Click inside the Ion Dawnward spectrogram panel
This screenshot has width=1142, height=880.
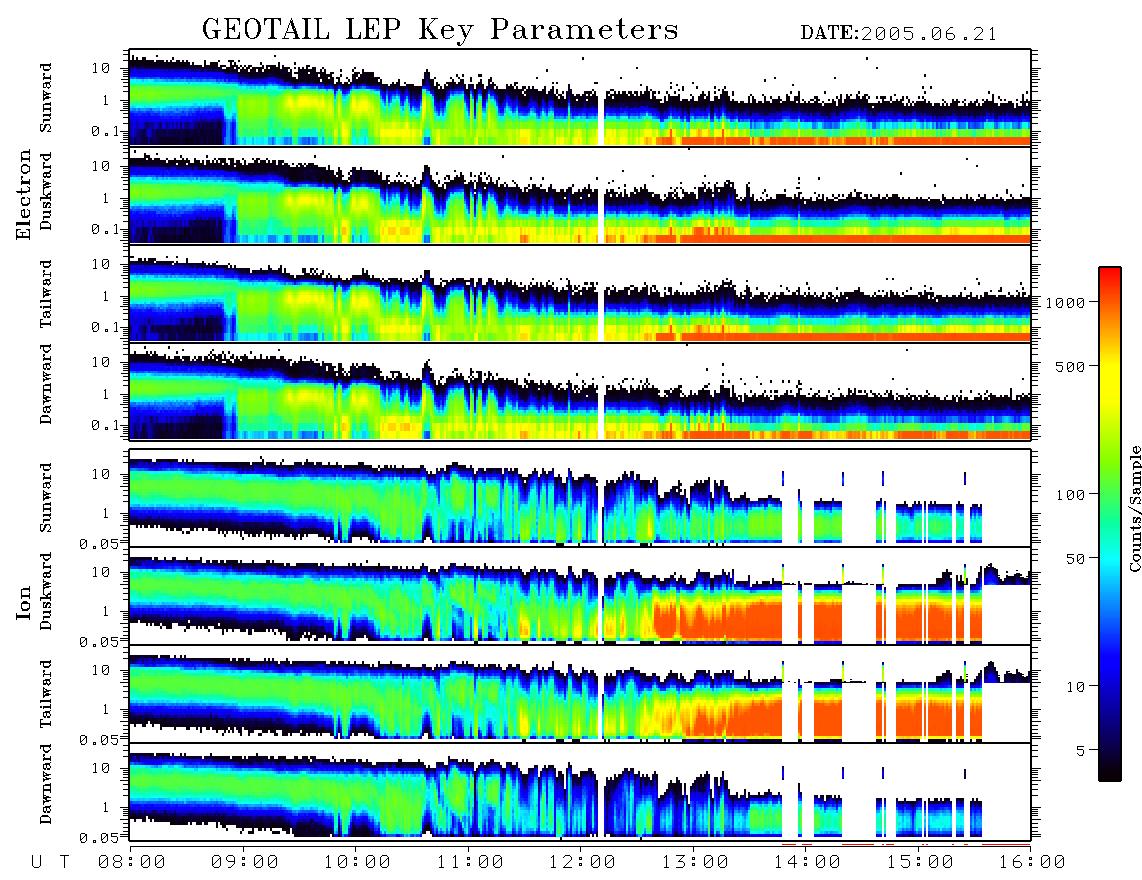[580, 792]
